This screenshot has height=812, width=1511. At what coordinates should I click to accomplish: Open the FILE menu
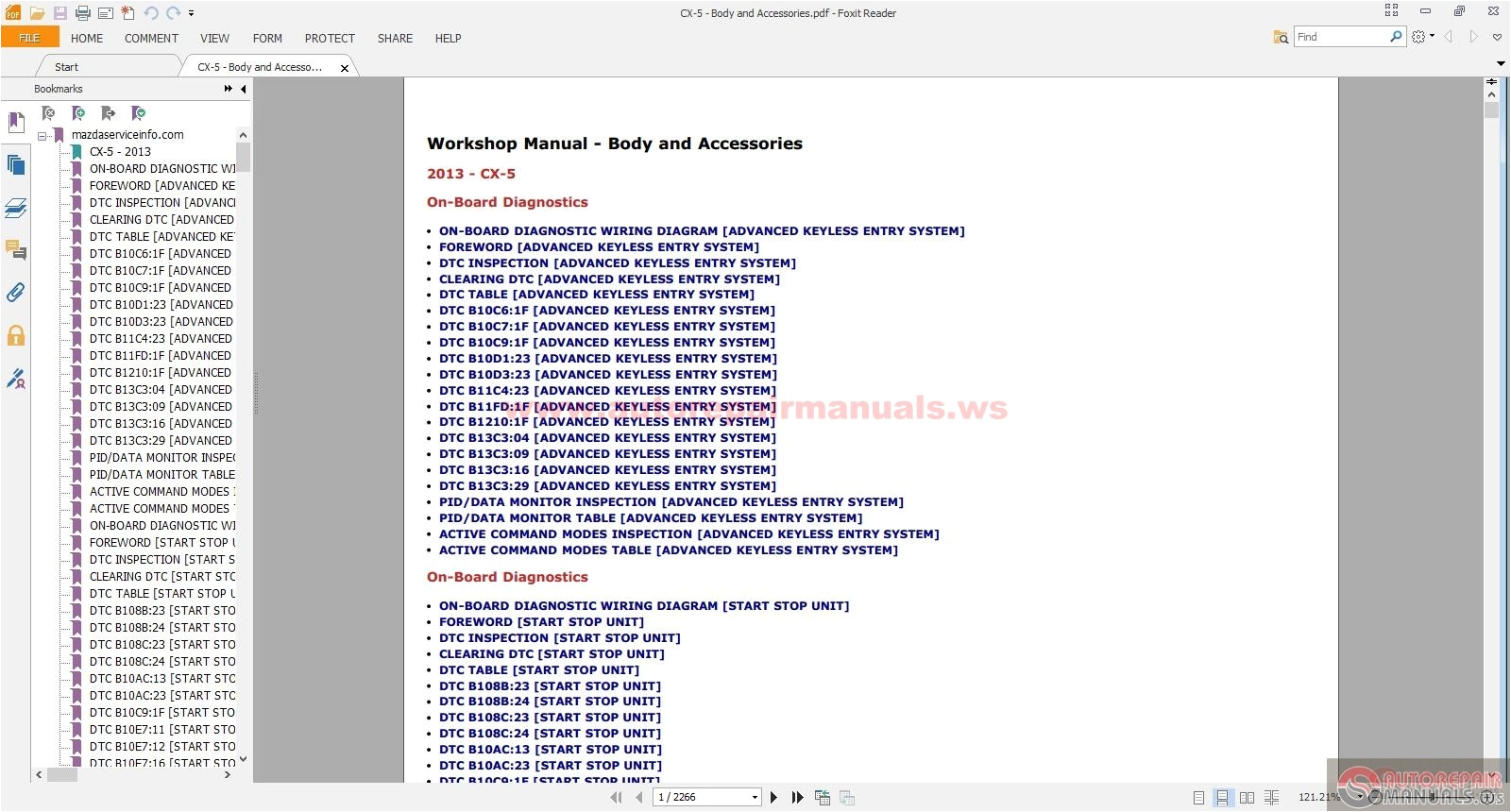point(29,38)
